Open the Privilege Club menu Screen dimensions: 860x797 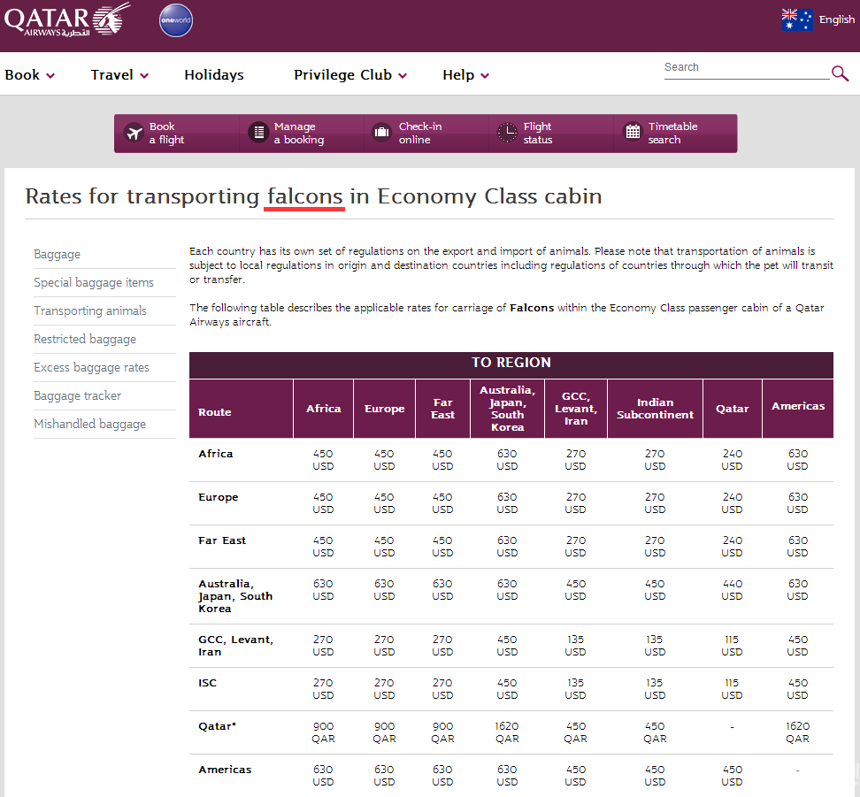point(343,75)
